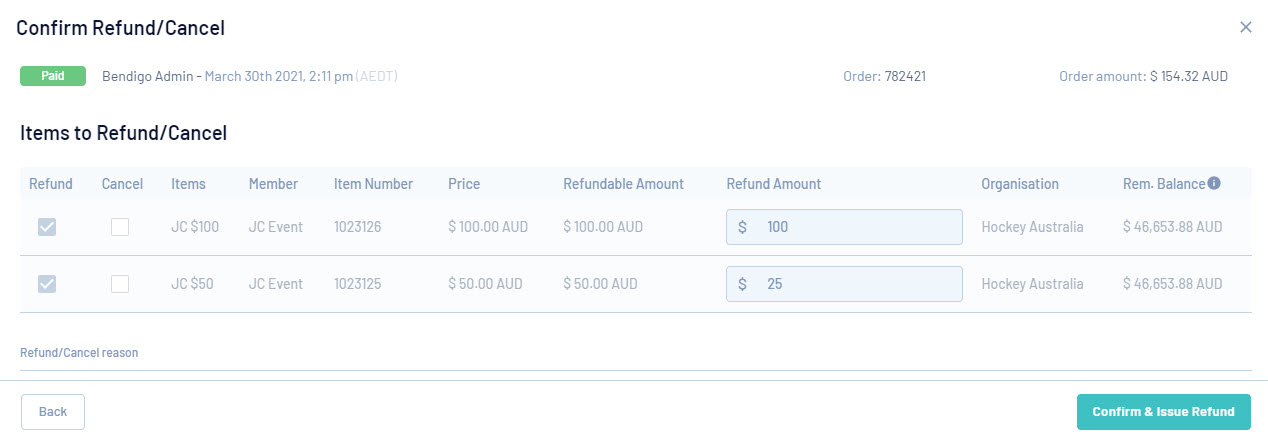Click the Refund Amount column header
Image resolution: width=1268 pixels, height=440 pixels.
click(773, 184)
